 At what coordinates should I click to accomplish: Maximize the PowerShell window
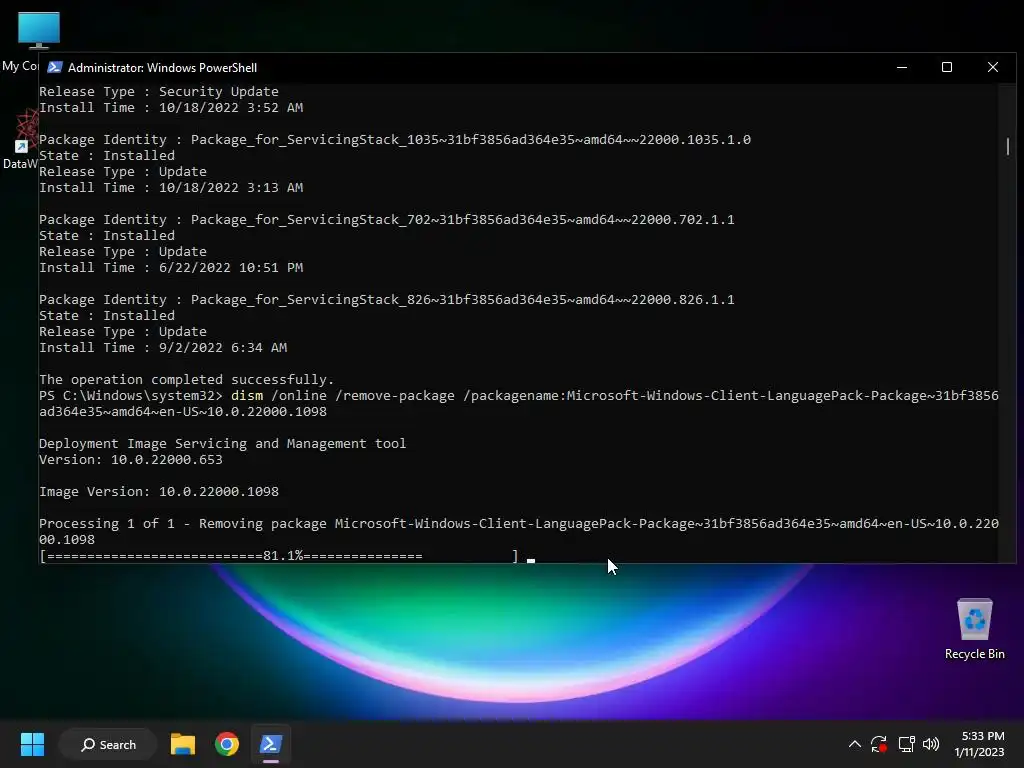click(x=947, y=67)
